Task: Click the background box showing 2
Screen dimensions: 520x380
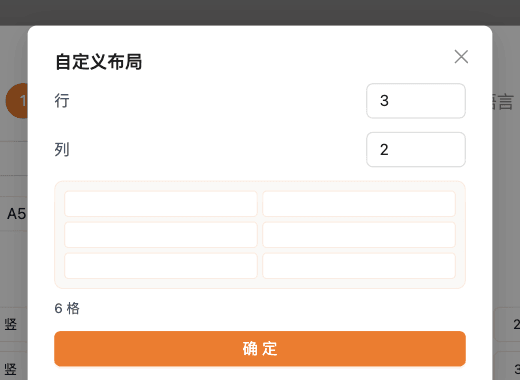Action: click(x=507, y=324)
